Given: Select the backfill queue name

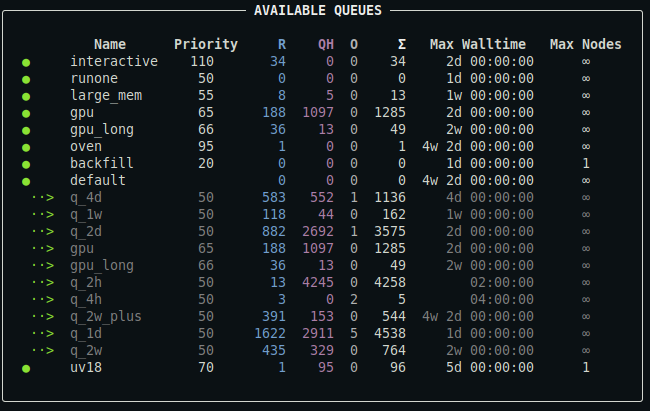Looking at the screenshot, I should tap(102, 163).
